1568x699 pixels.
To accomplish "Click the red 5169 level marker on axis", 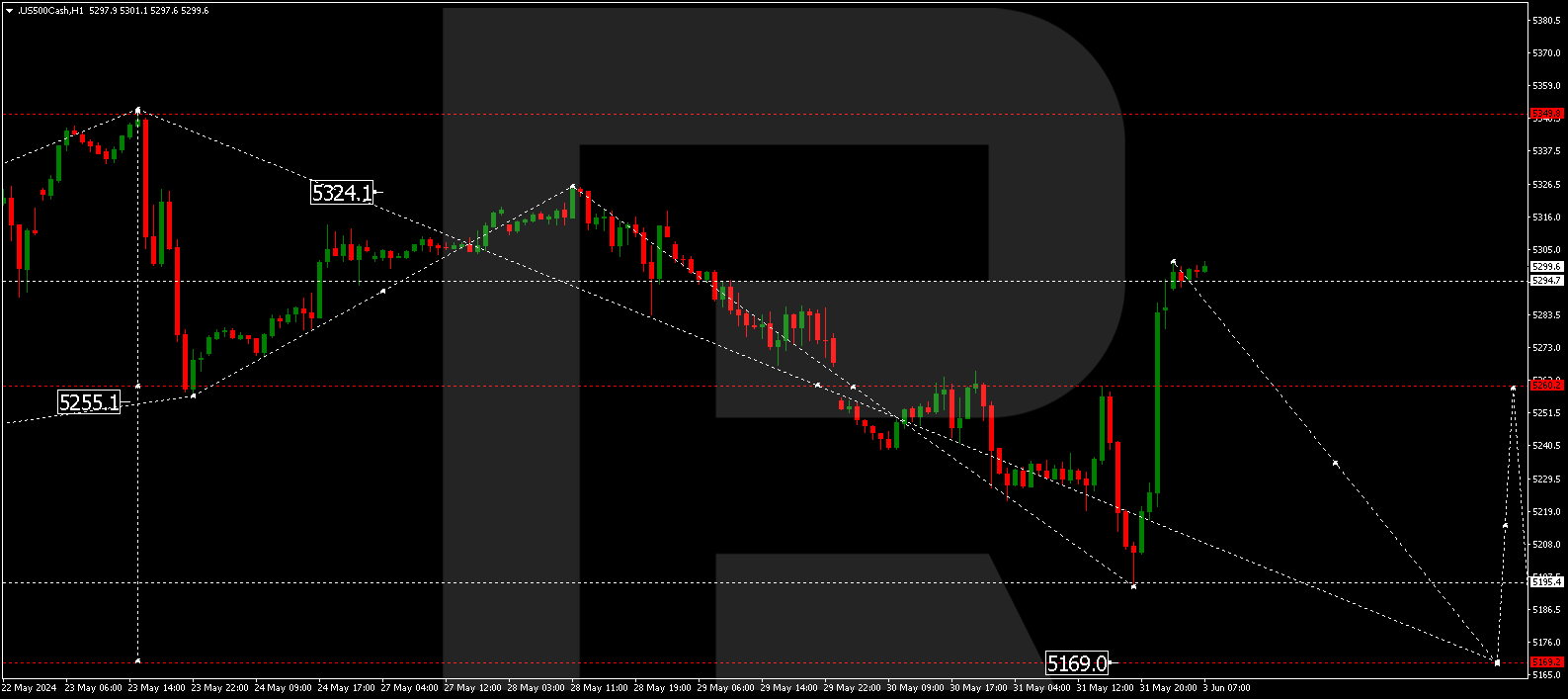I will [1546, 662].
